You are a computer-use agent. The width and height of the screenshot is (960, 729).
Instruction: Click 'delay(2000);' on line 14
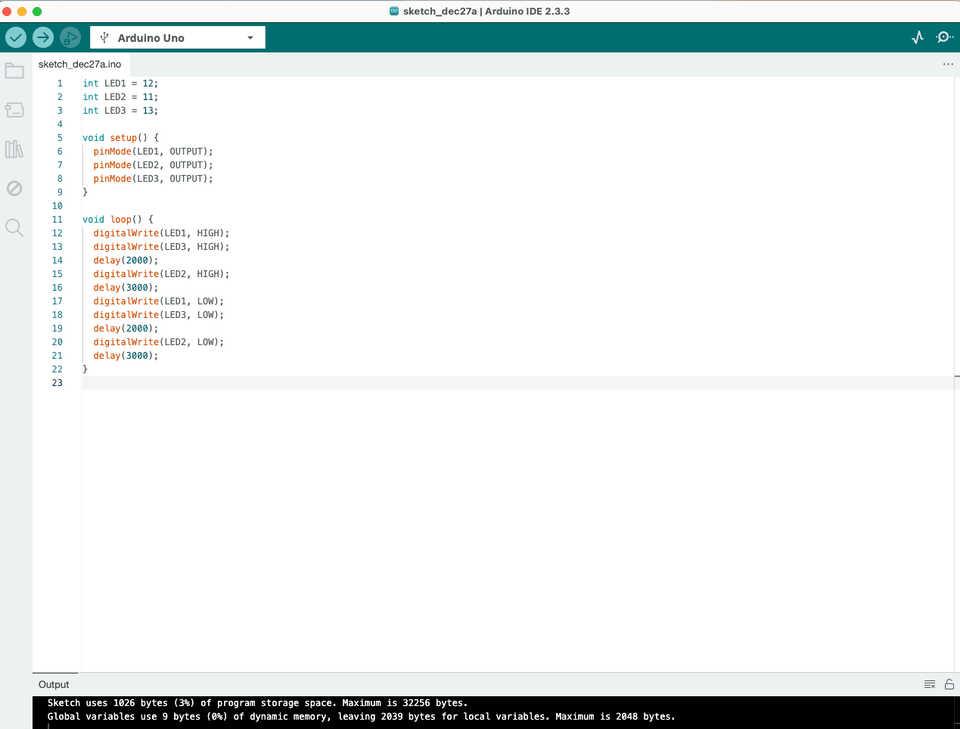click(x=126, y=260)
